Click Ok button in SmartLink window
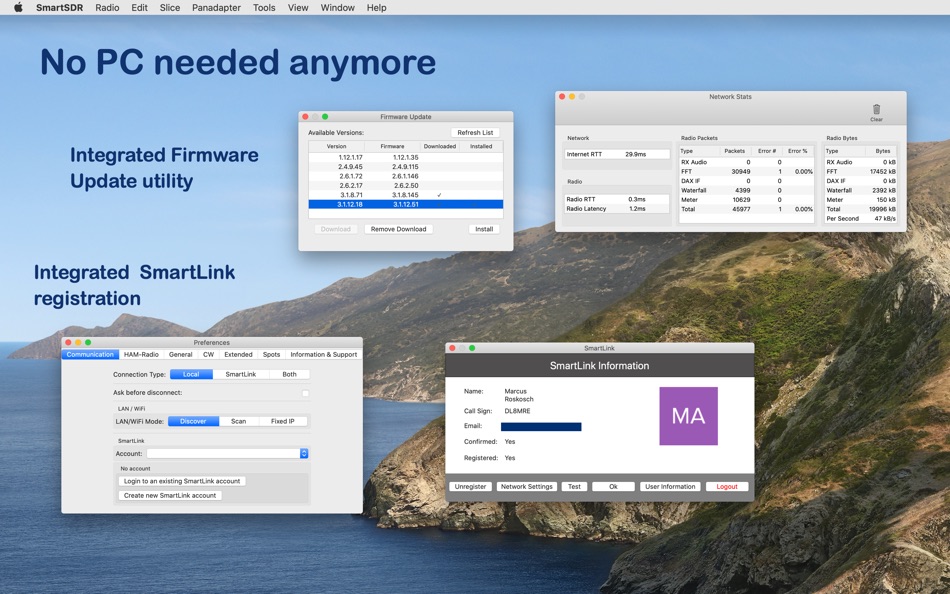This screenshot has height=594, width=950. [613, 486]
